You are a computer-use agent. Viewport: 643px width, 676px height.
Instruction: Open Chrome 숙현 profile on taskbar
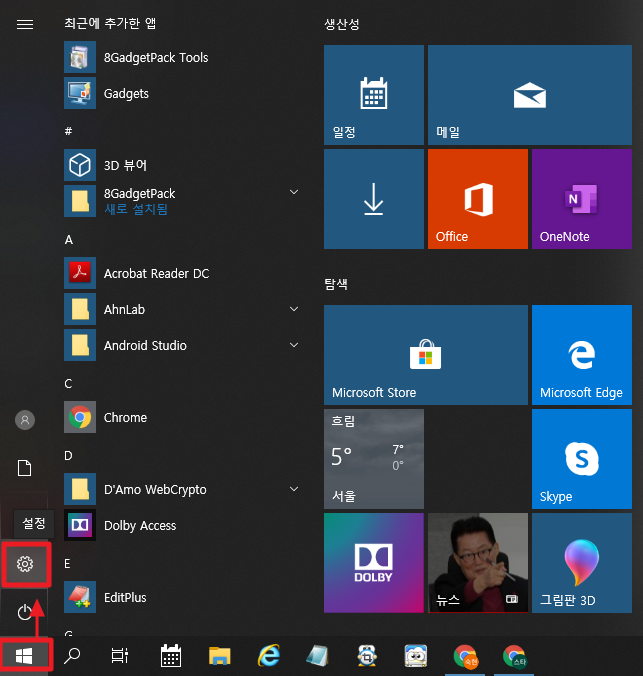(x=466, y=657)
